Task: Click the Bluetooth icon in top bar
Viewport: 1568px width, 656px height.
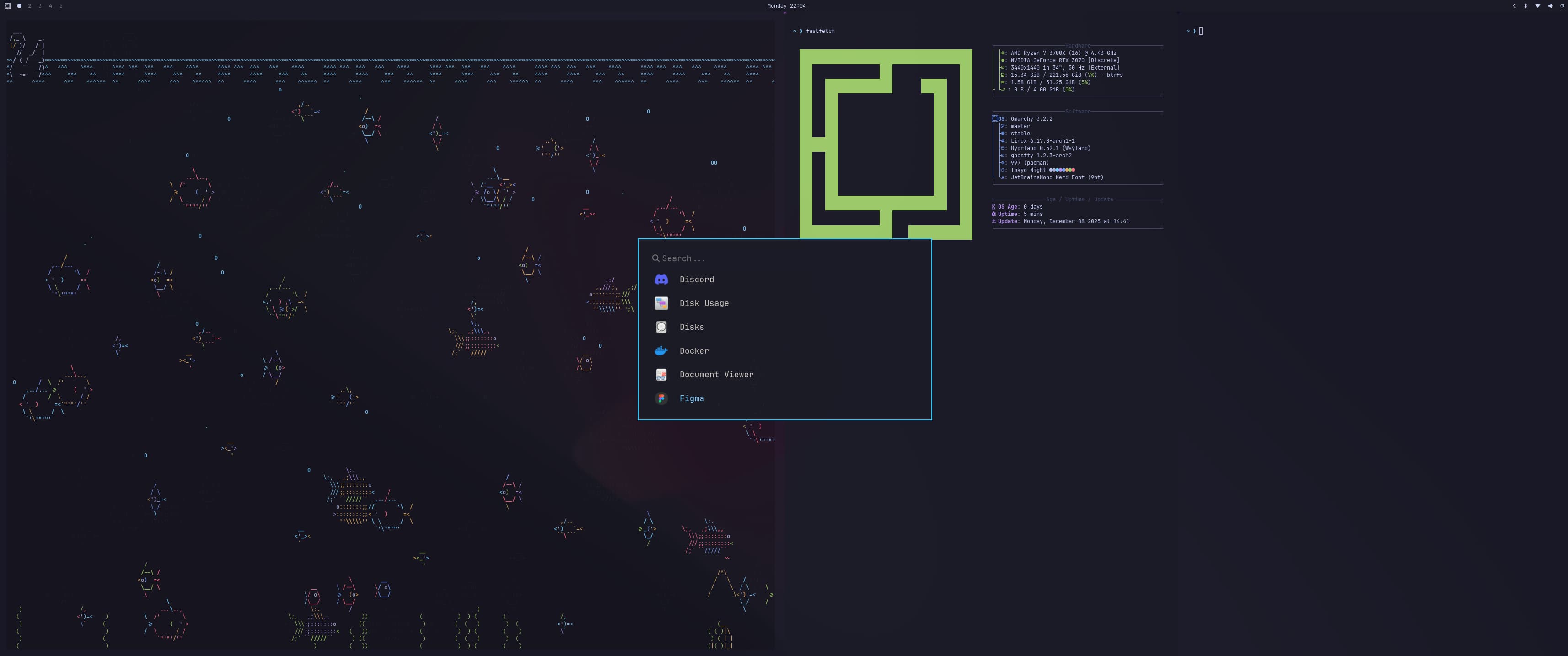Action: 1525,5
